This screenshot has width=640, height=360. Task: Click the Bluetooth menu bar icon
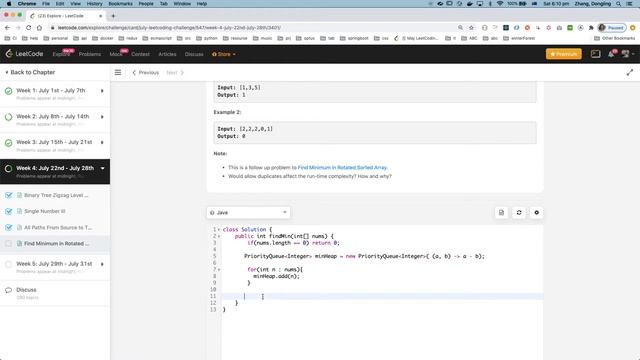pyautogui.click(x=490, y=4)
